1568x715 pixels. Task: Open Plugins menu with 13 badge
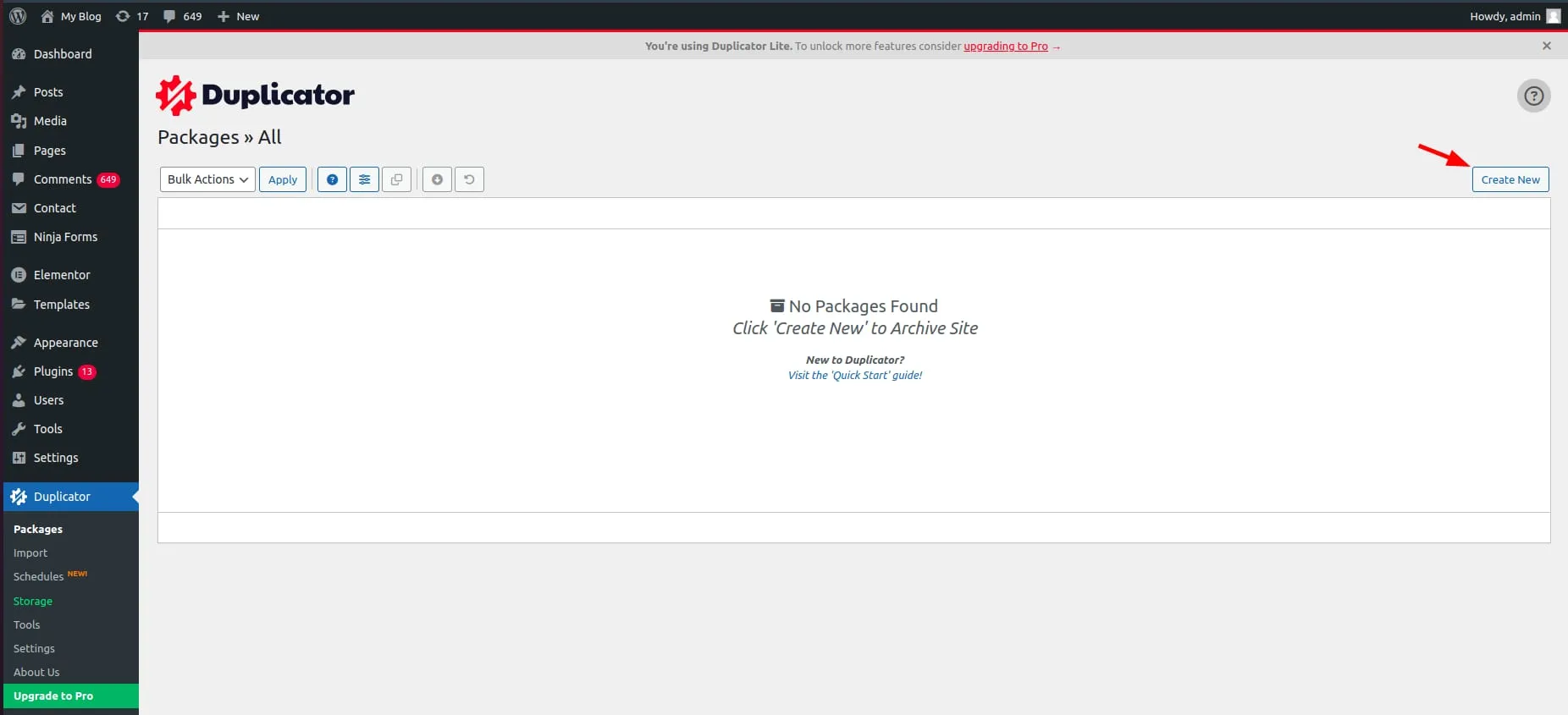pos(70,371)
